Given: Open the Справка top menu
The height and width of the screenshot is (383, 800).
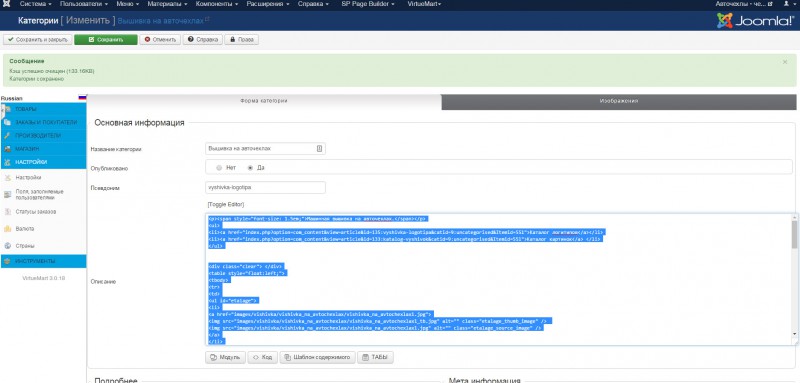Looking at the screenshot, I should coord(313,4).
